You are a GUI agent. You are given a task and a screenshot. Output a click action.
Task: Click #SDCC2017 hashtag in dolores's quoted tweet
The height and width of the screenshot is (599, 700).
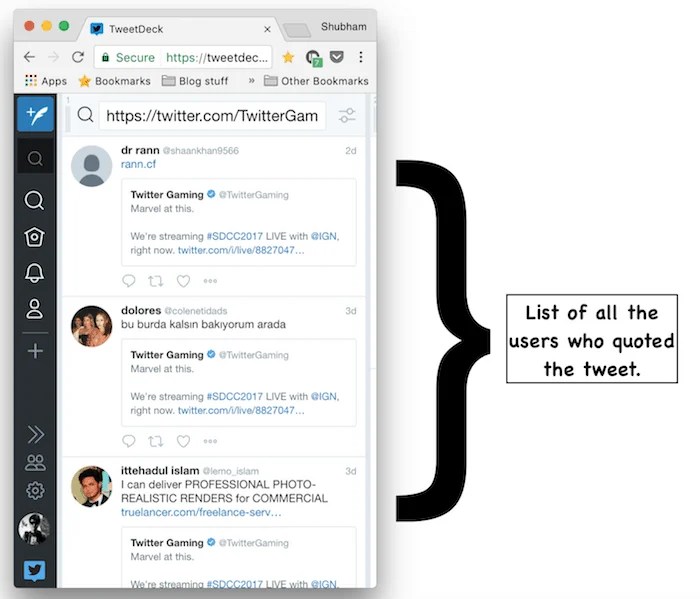[234, 396]
